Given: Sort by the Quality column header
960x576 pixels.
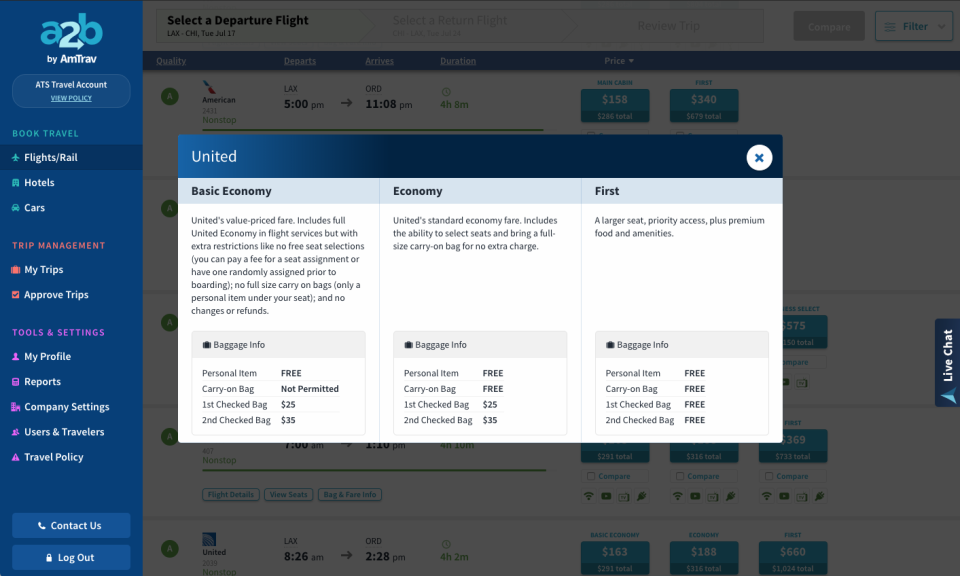Looking at the screenshot, I should [171, 61].
